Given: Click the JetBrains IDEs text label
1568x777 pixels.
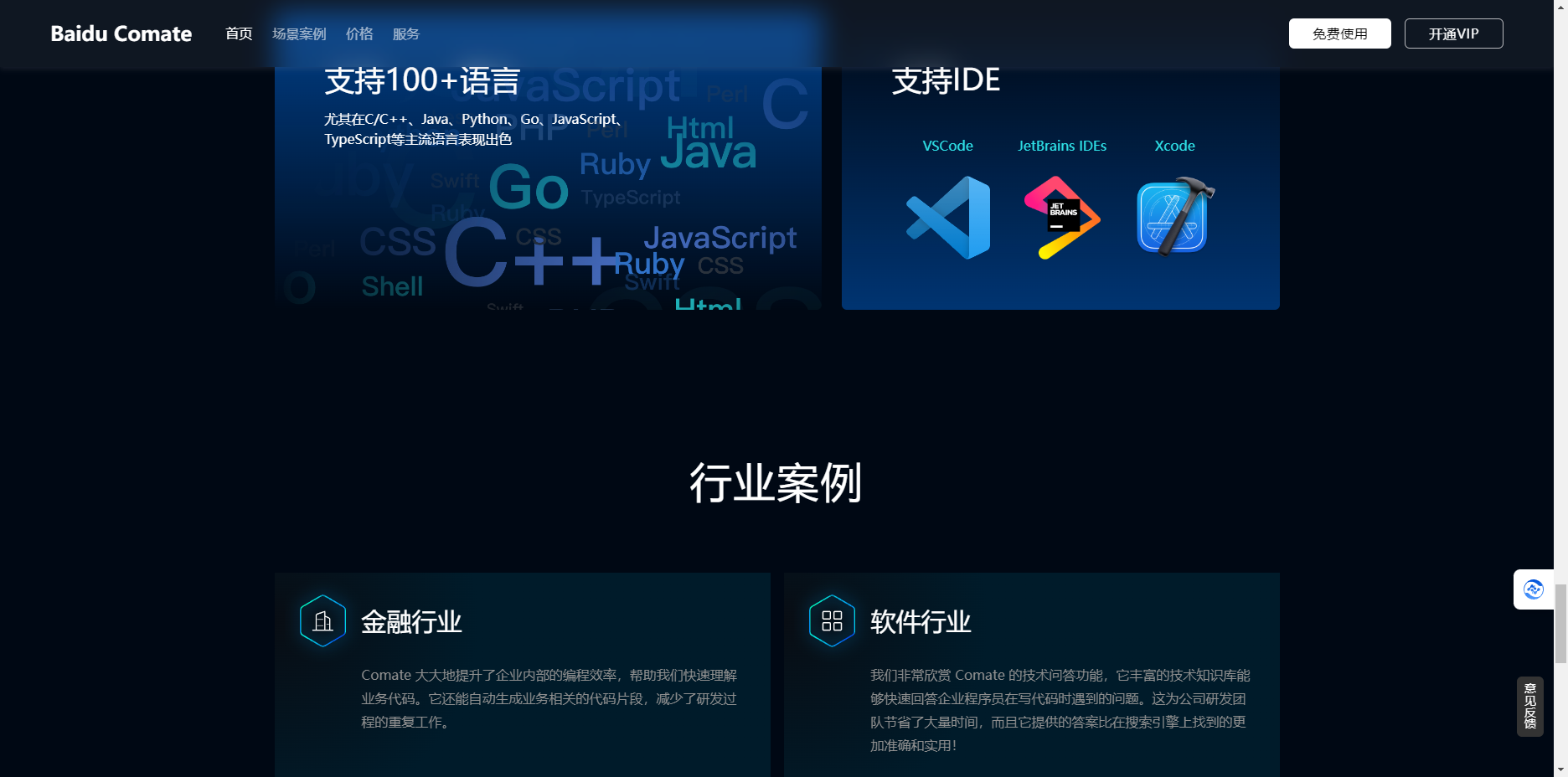Looking at the screenshot, I should click(x=1061, y=146).
